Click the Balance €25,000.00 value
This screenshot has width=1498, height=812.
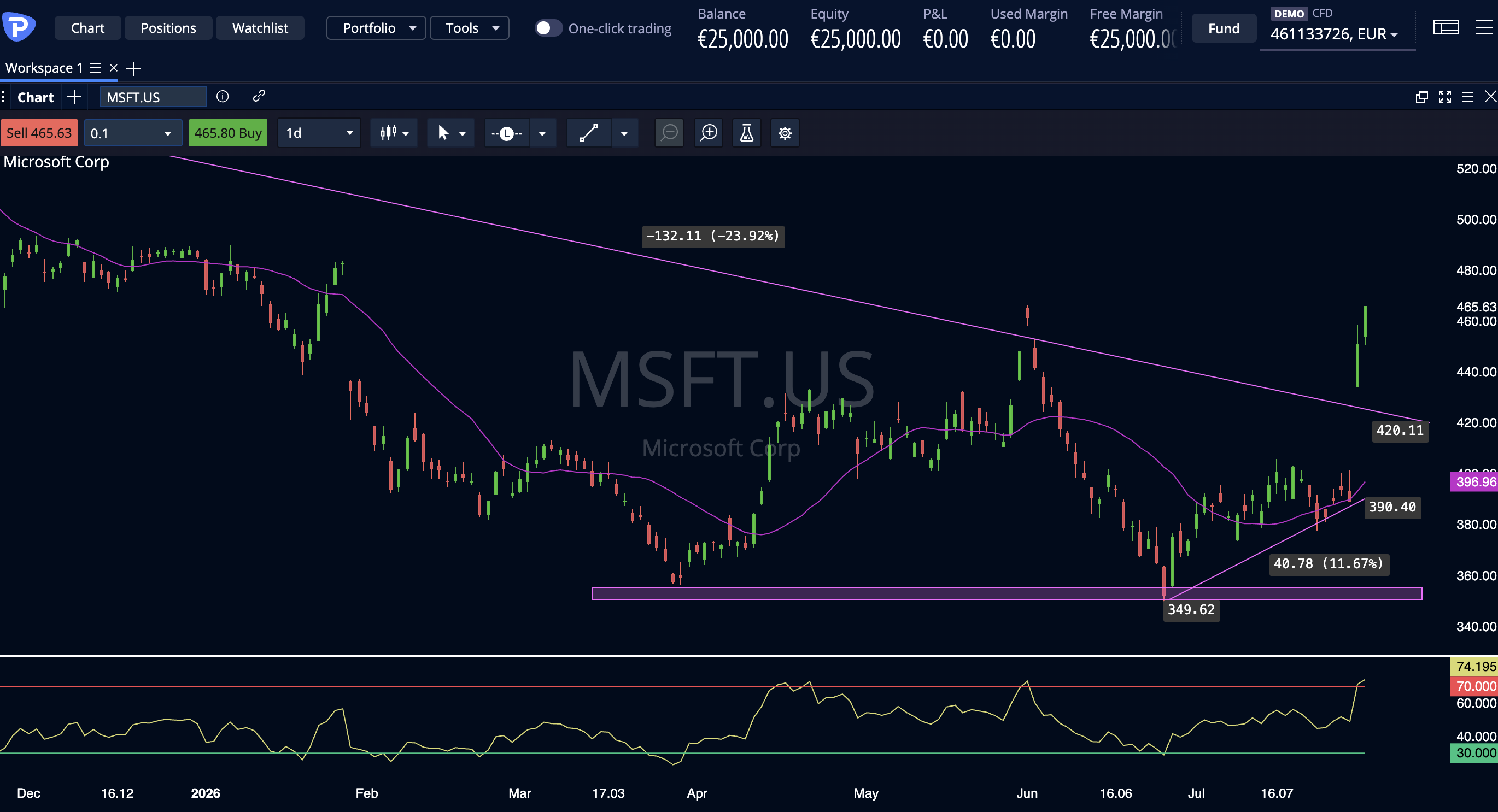(x=742, y=39)
